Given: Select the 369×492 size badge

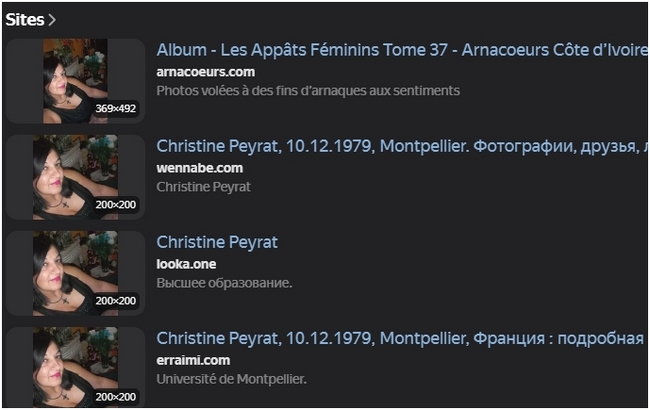Looking at the screenshot, I should 116,108.
